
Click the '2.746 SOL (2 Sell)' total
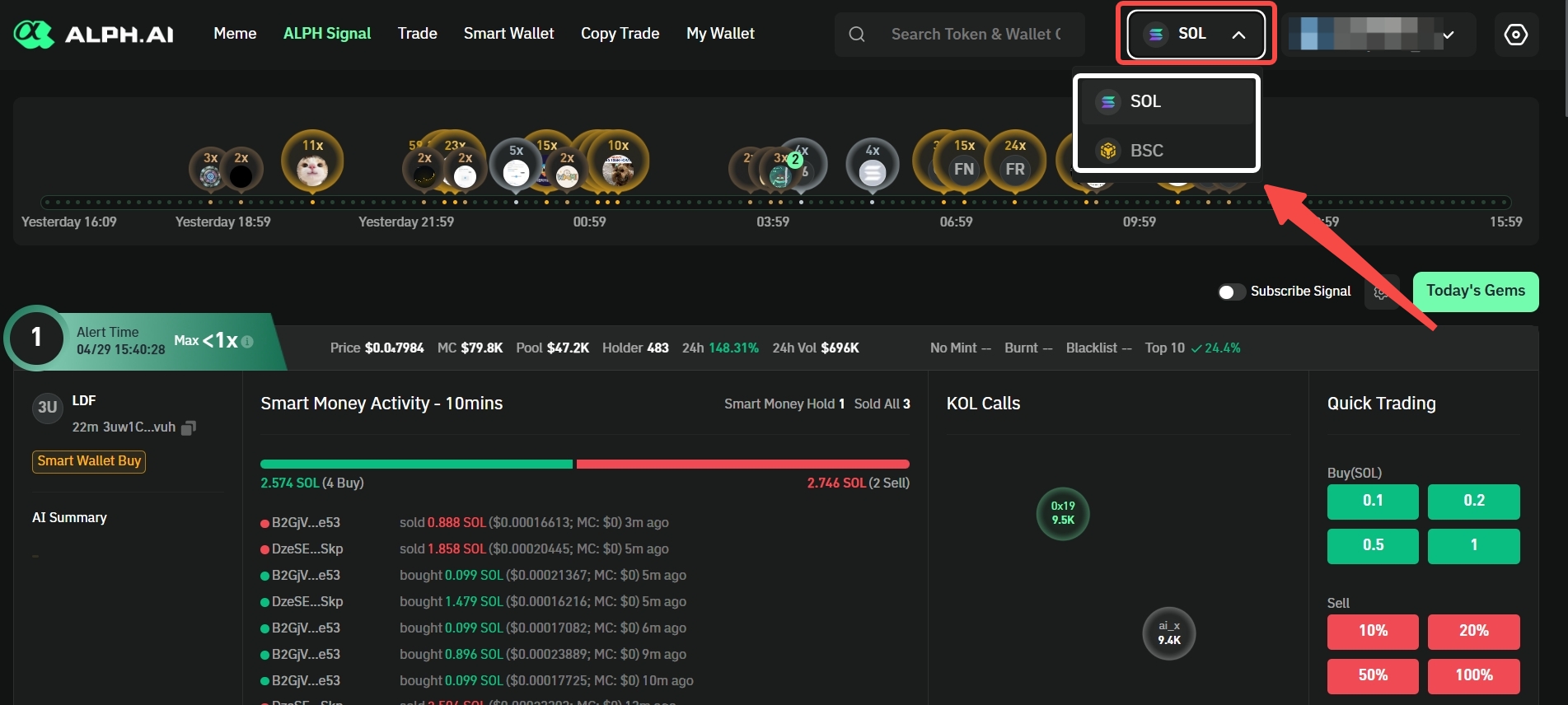[x=859, y=483]
